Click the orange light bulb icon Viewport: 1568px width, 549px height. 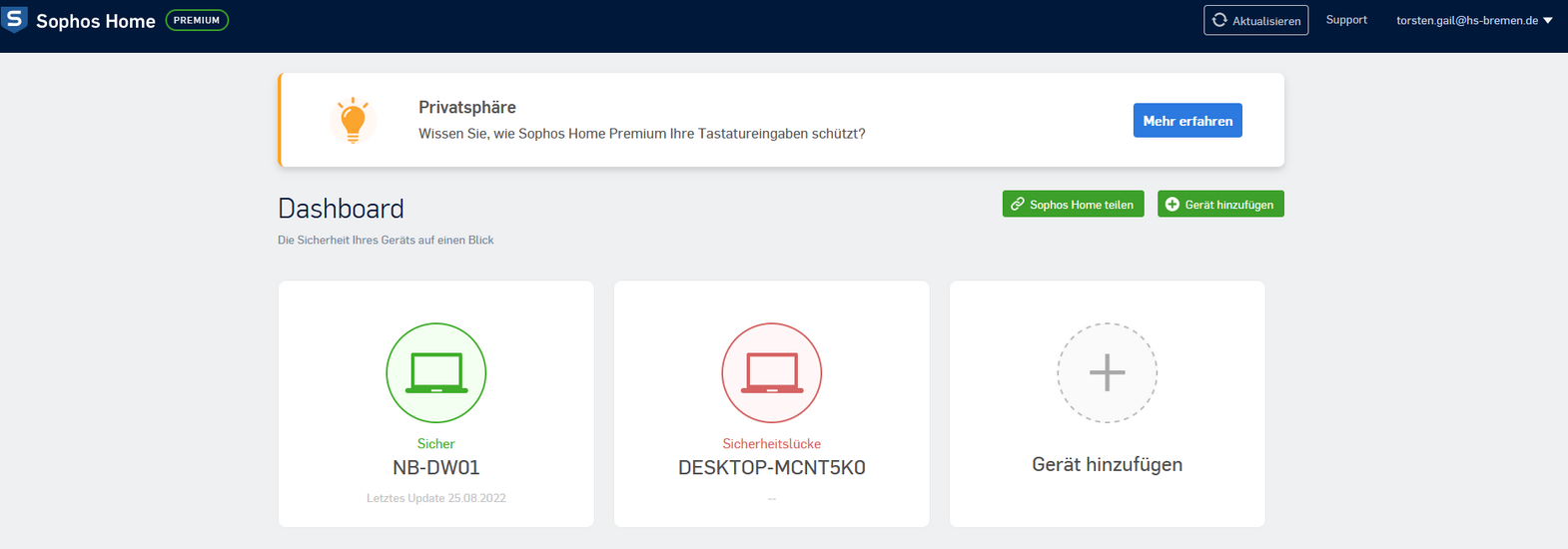click(353, 121)
